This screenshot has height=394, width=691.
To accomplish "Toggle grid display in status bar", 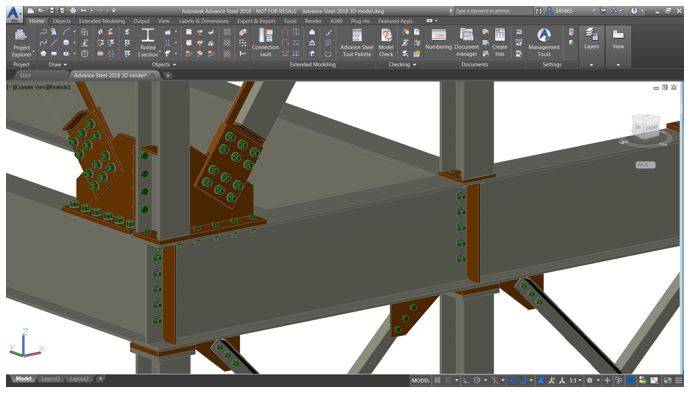I will coord(437,380).
